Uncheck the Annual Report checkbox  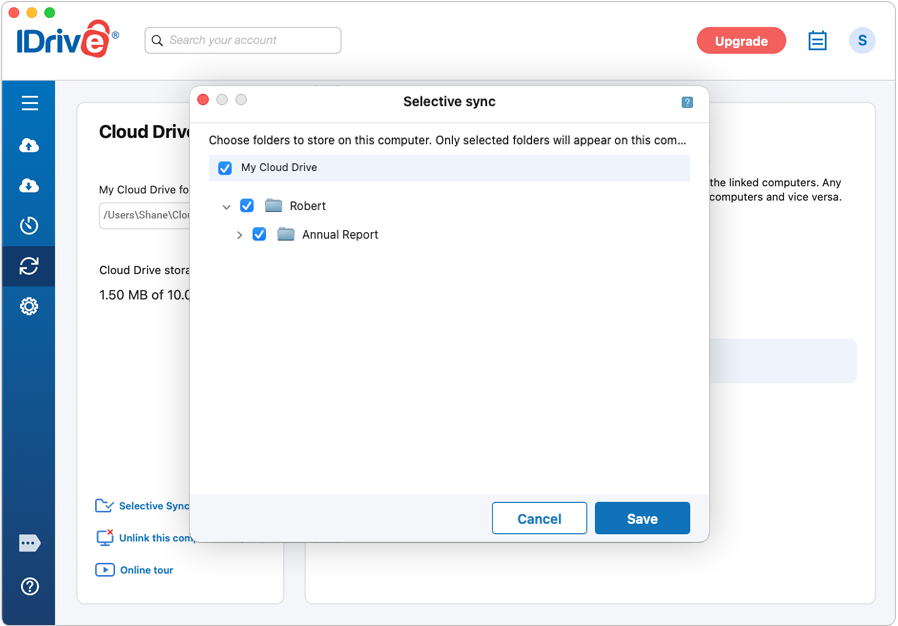pos(259,234)
